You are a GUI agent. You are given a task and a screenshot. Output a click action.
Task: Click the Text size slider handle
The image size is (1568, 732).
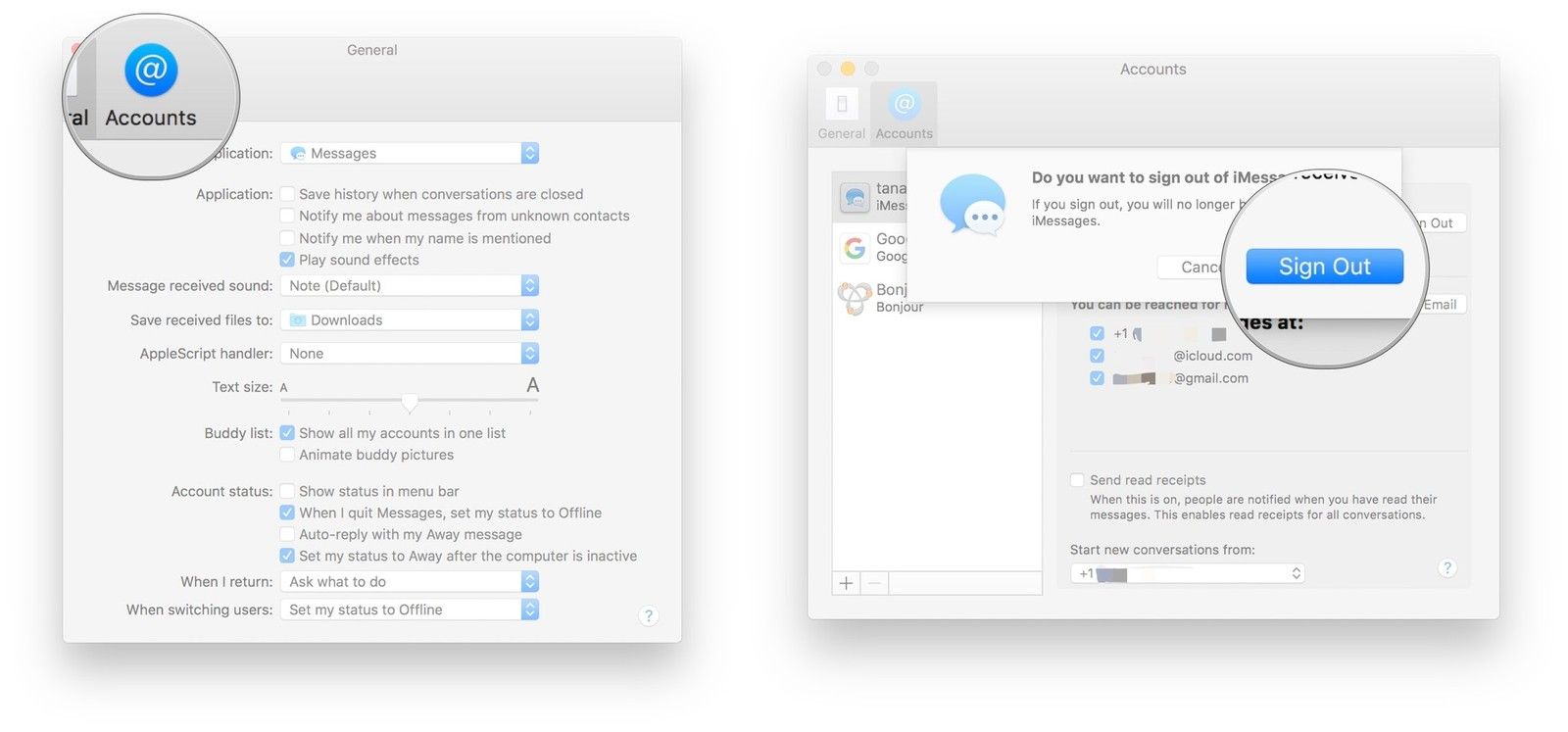[410, 402]
